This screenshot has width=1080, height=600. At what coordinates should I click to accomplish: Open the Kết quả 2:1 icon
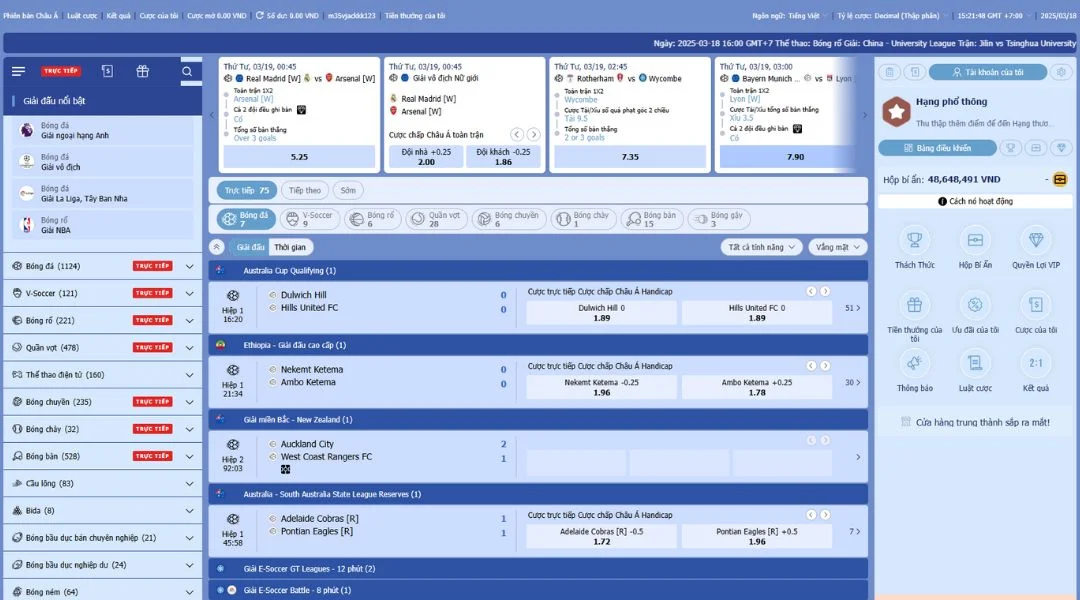pos(1036,363)
